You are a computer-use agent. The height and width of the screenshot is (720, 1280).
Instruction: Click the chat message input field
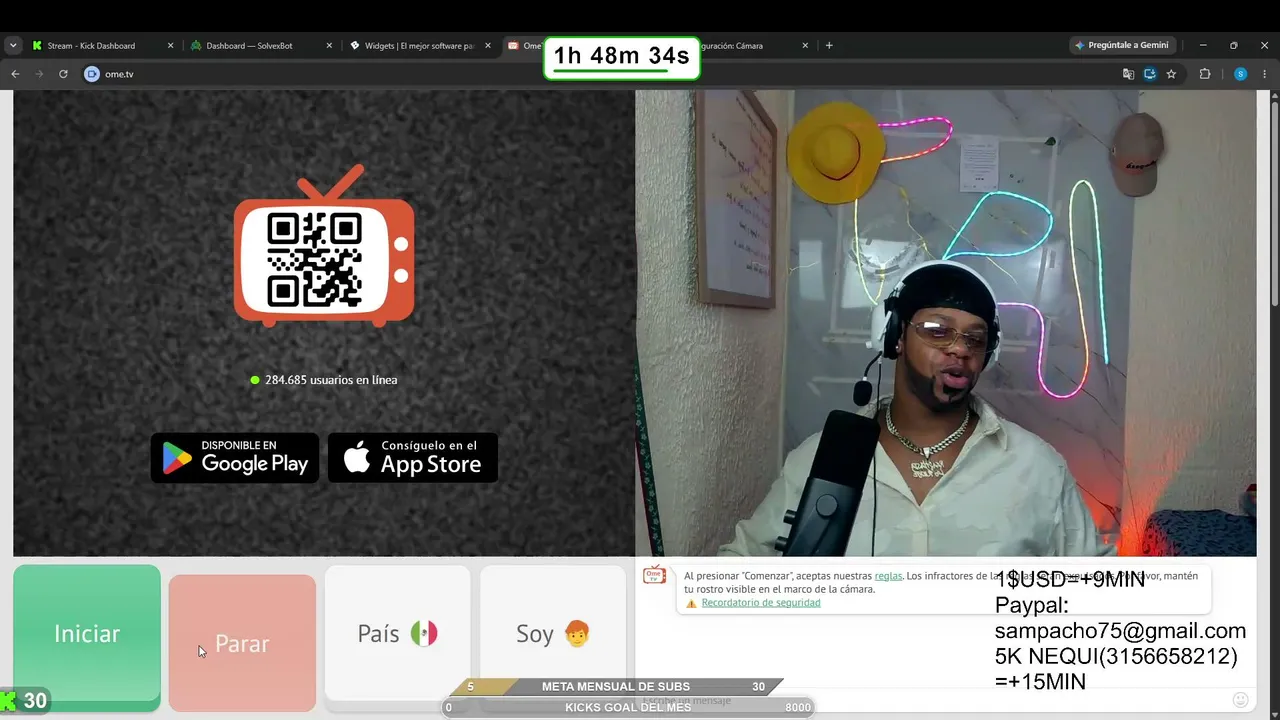pyautogui.click(x=930, y=700)
